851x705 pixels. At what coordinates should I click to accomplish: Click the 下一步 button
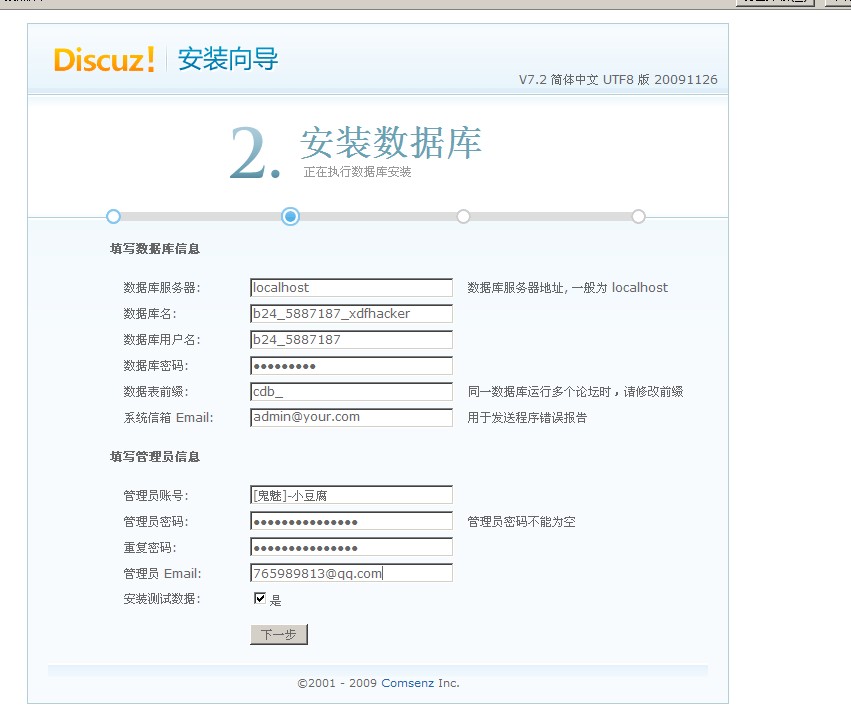click(x=279, y=634)
